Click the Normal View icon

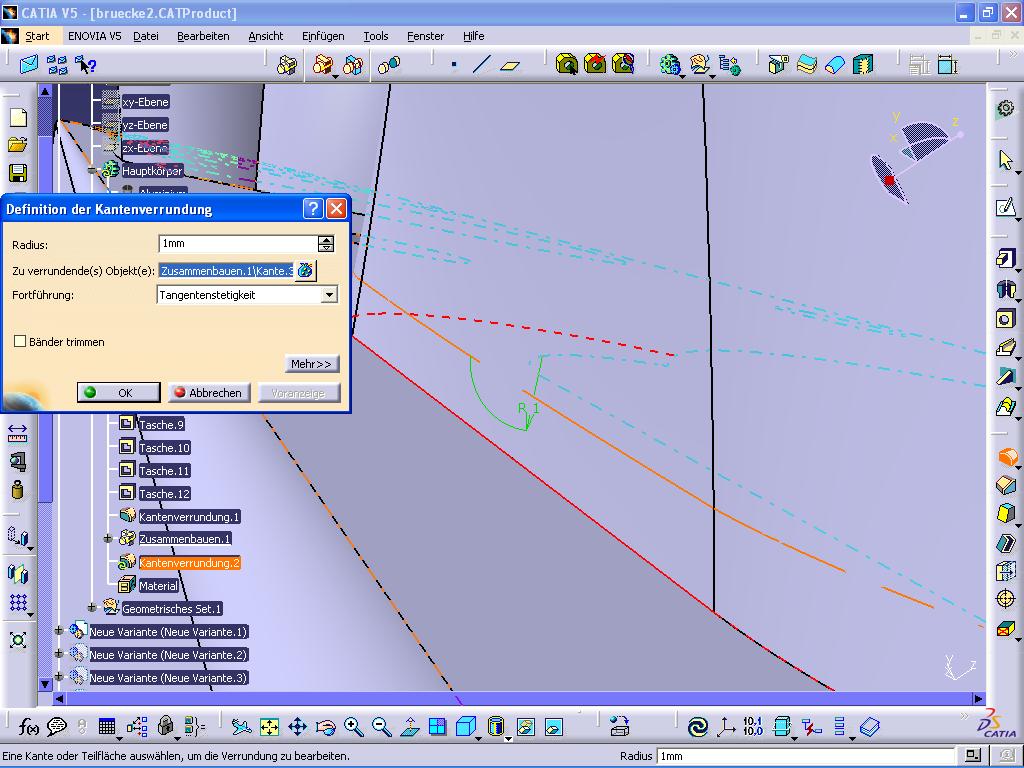coord(410,726)
